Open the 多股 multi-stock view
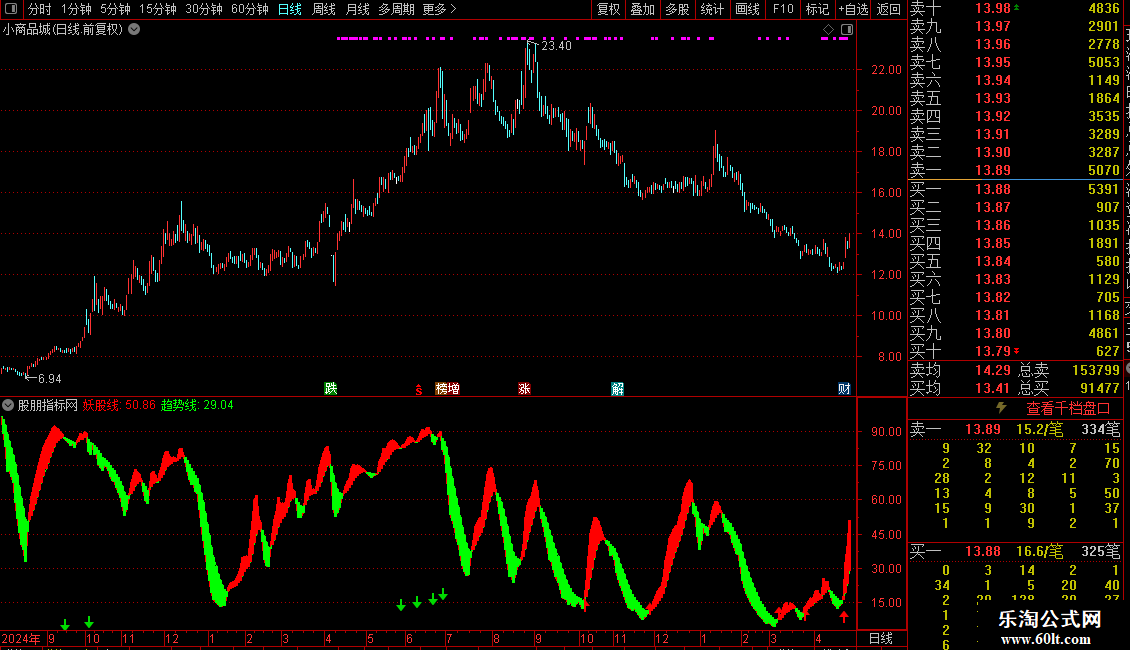The image size is (1130, 650). 677,9
